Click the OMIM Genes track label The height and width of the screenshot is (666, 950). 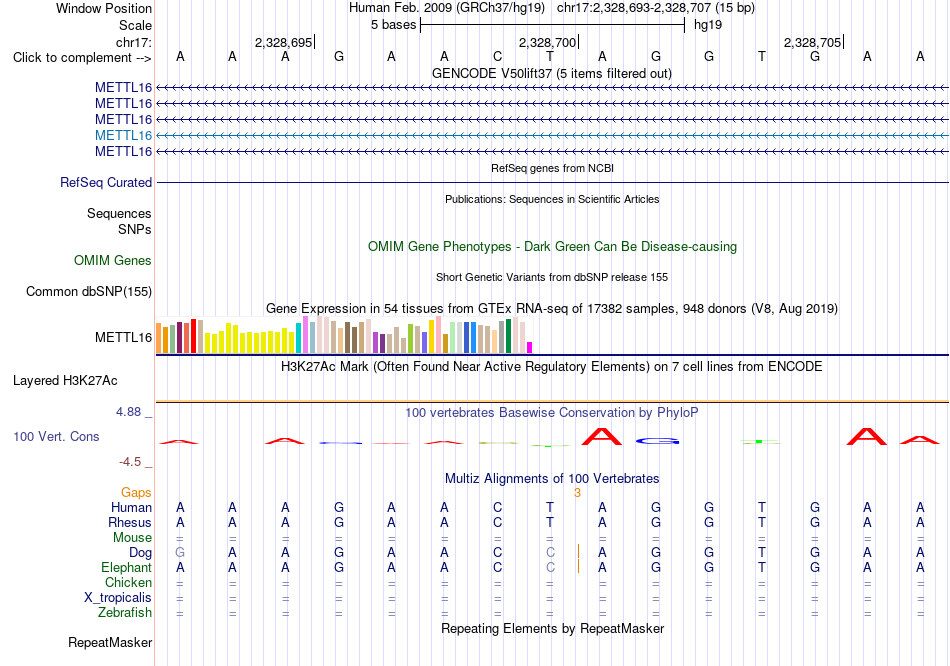pos(113,261)
